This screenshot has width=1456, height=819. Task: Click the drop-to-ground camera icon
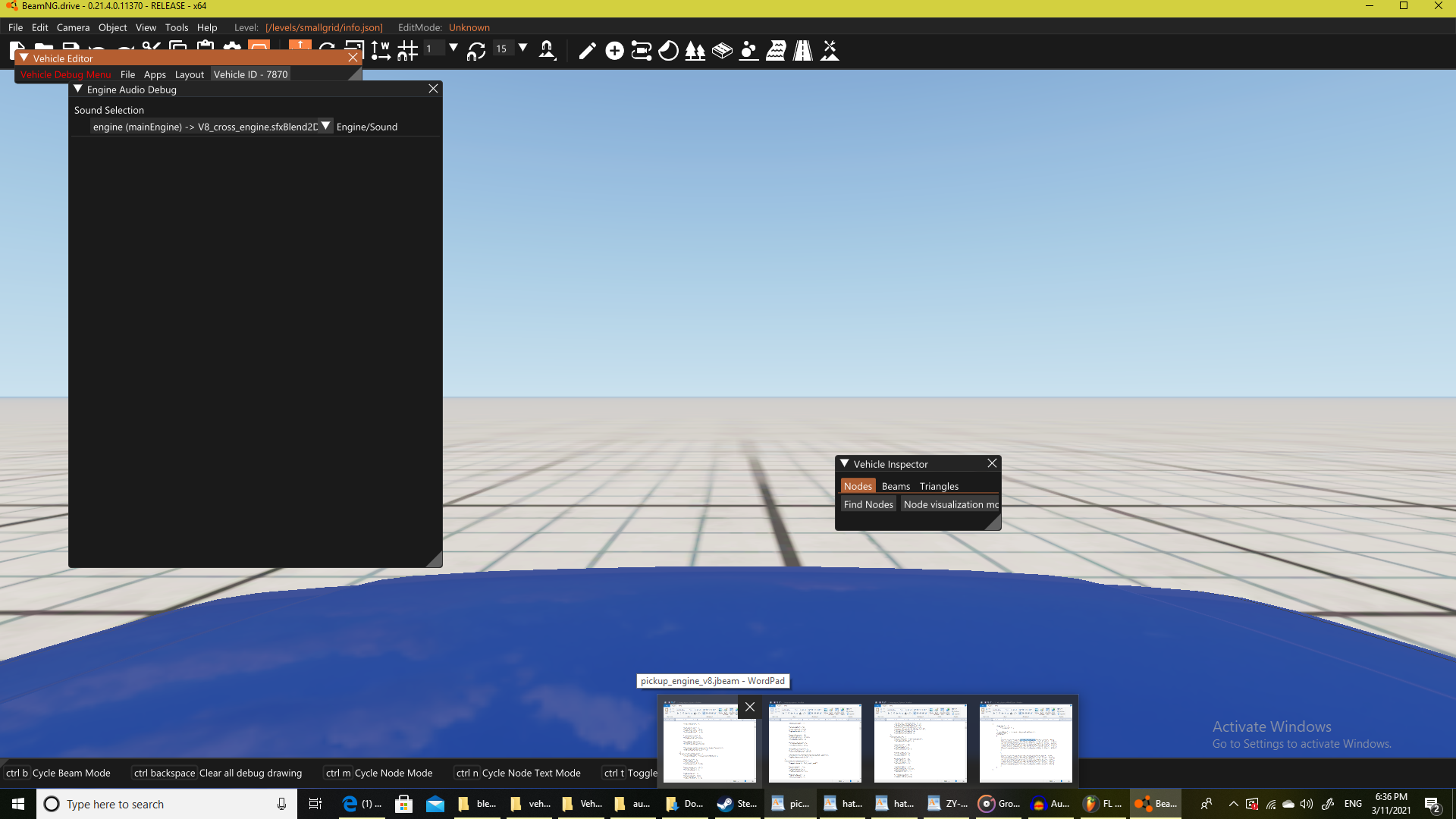tap(547, 51)
